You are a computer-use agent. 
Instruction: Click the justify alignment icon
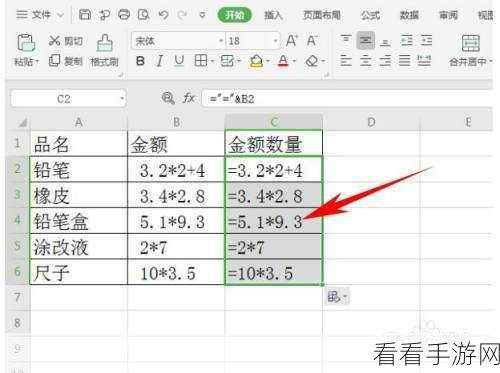405,61
